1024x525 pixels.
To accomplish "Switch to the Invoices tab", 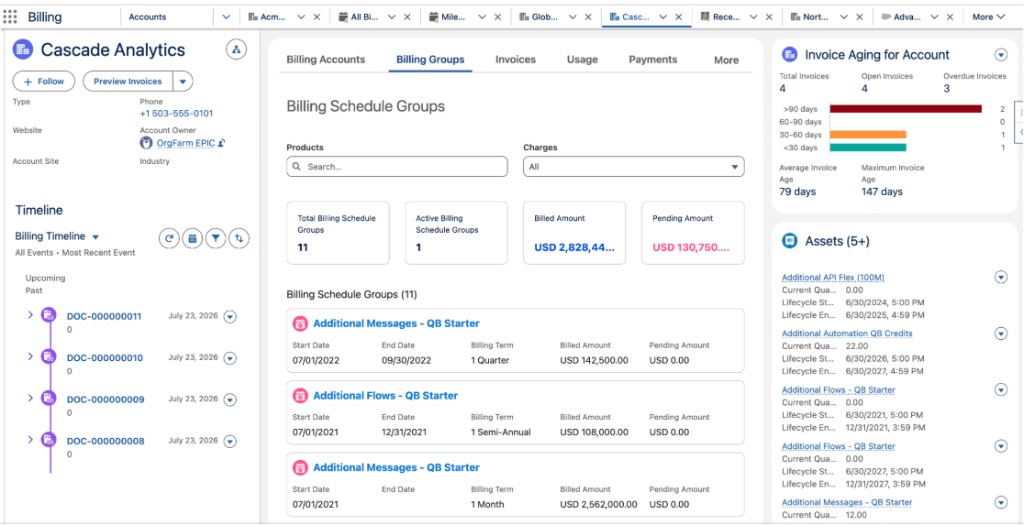I will click(x=515, y=59).
